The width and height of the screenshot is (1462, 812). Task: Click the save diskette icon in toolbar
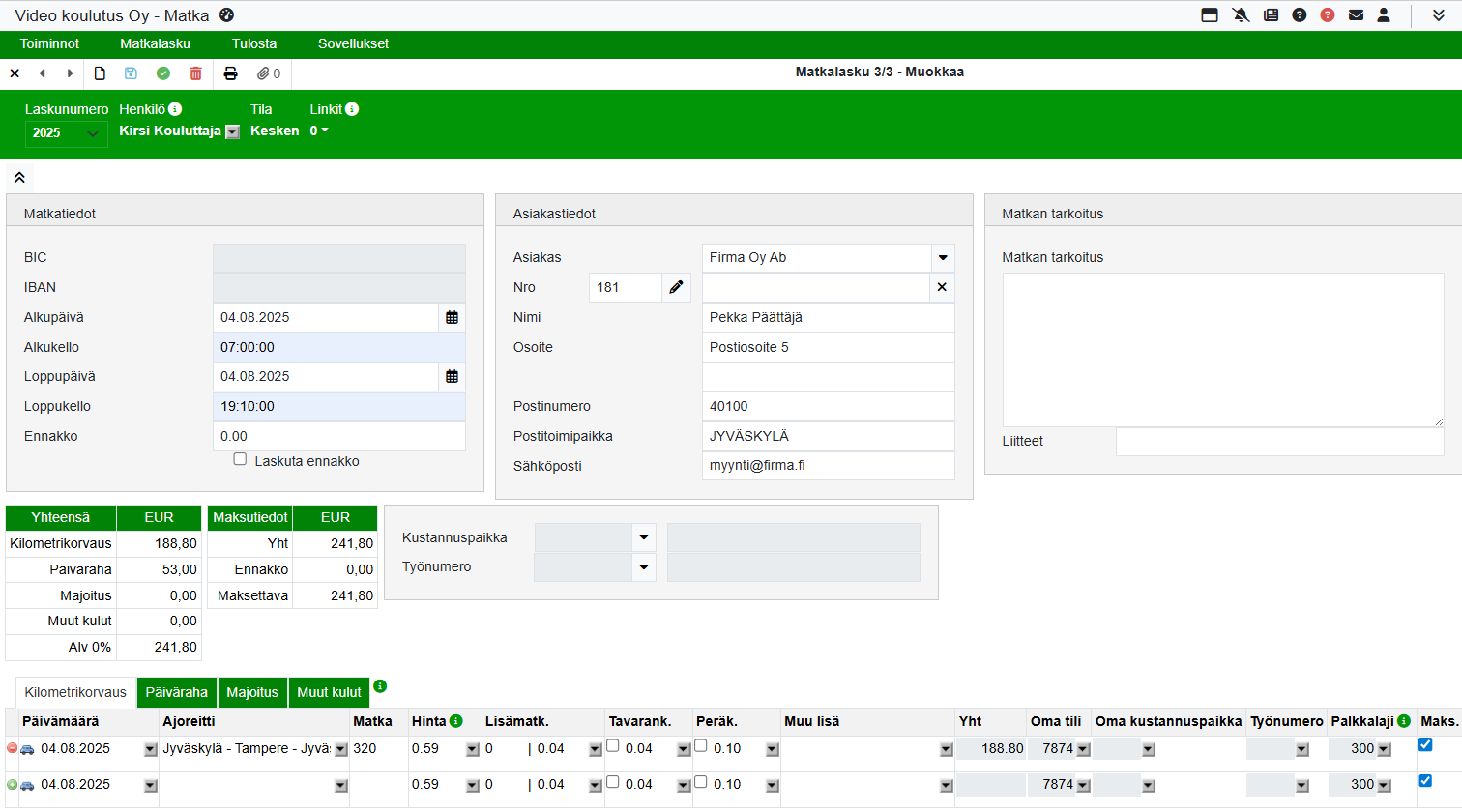131,73
